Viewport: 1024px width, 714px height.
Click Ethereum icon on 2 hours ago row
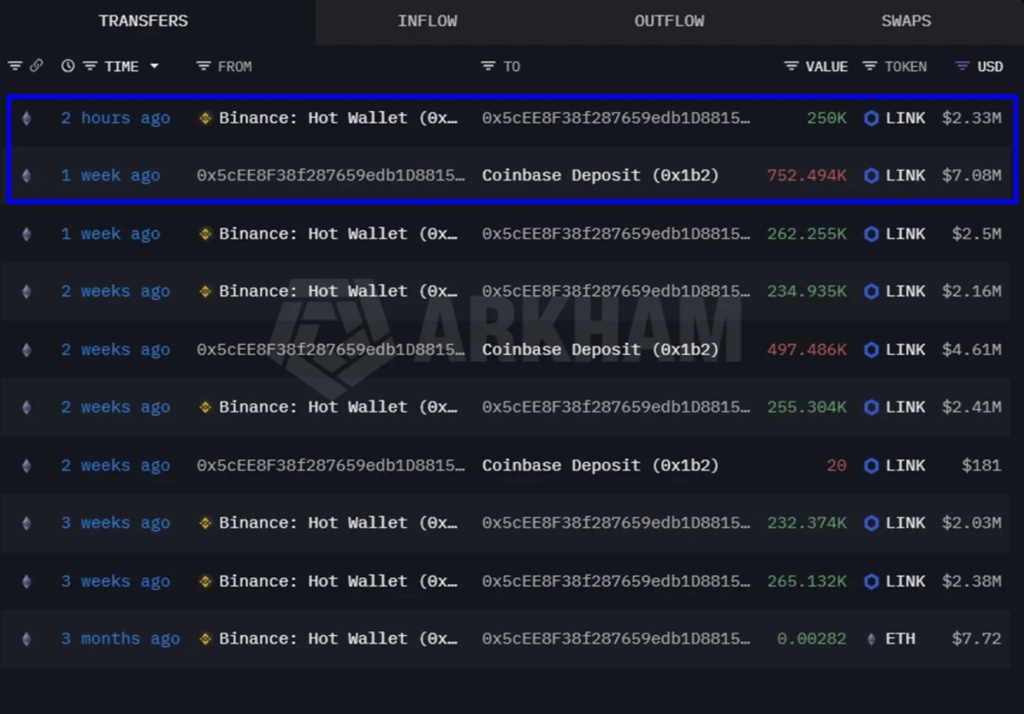(x=26, y=118)
